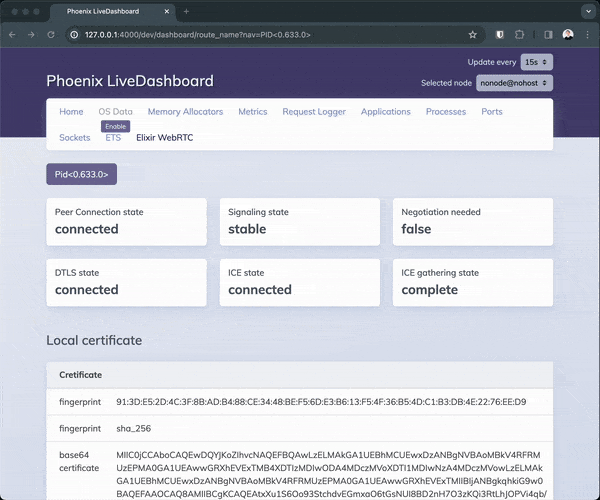The image size is (600, 500).
Task: Select the Elixir WebRTC tab
Action: pyautogui.click(x=164, y=137)
